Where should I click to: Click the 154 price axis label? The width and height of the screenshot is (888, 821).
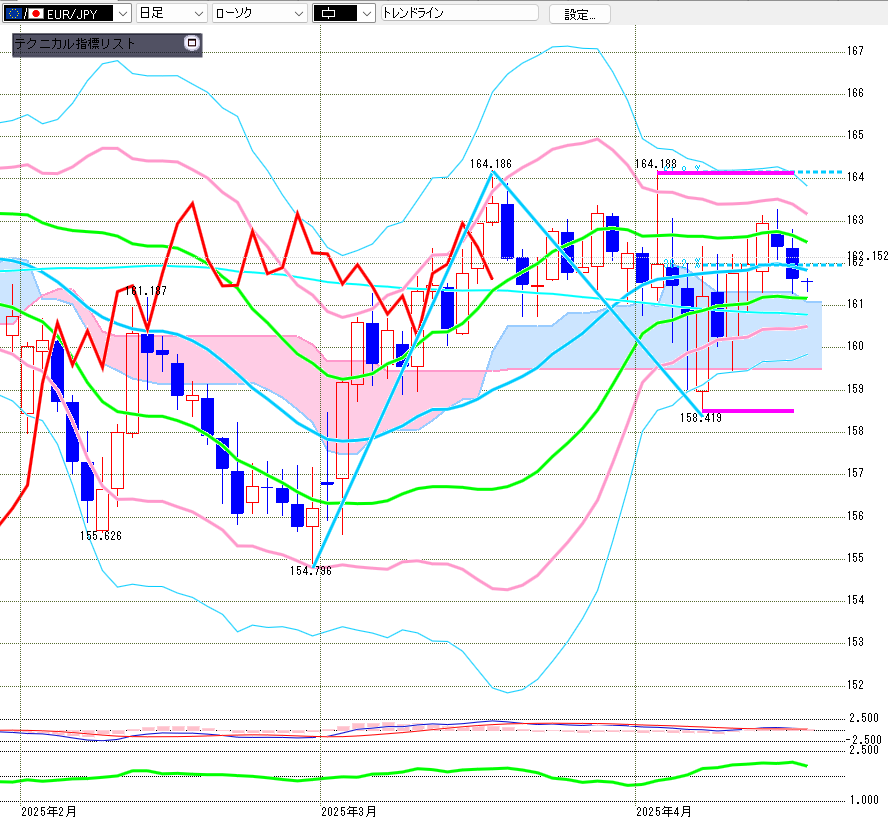pos(855,600)
